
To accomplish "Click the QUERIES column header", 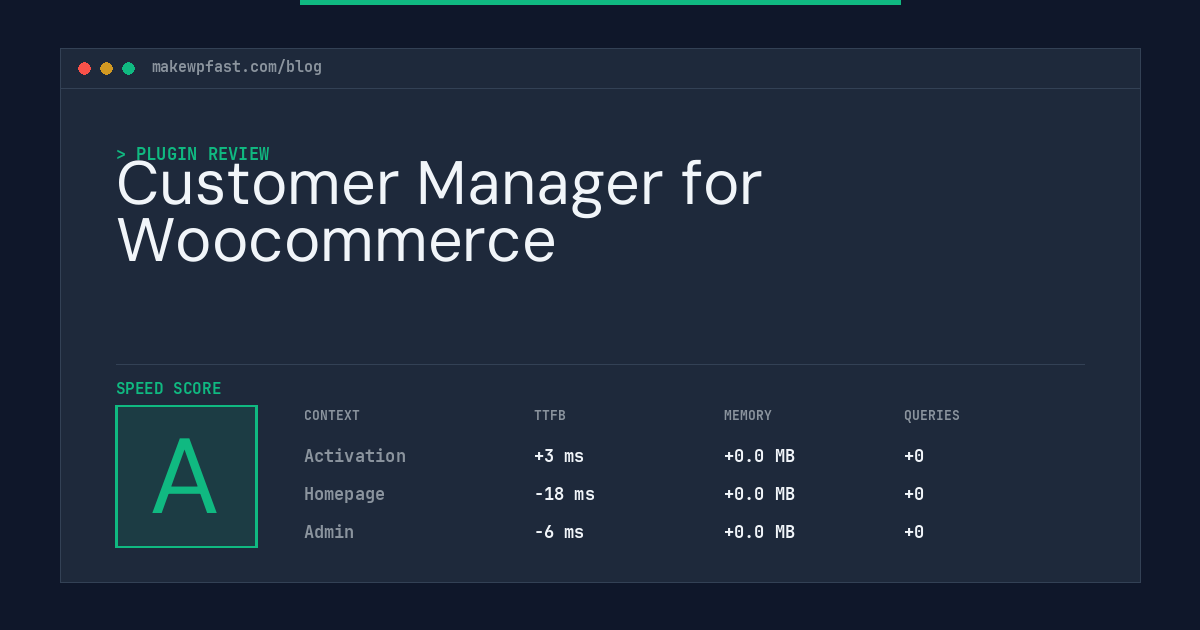I will point(932,415).
